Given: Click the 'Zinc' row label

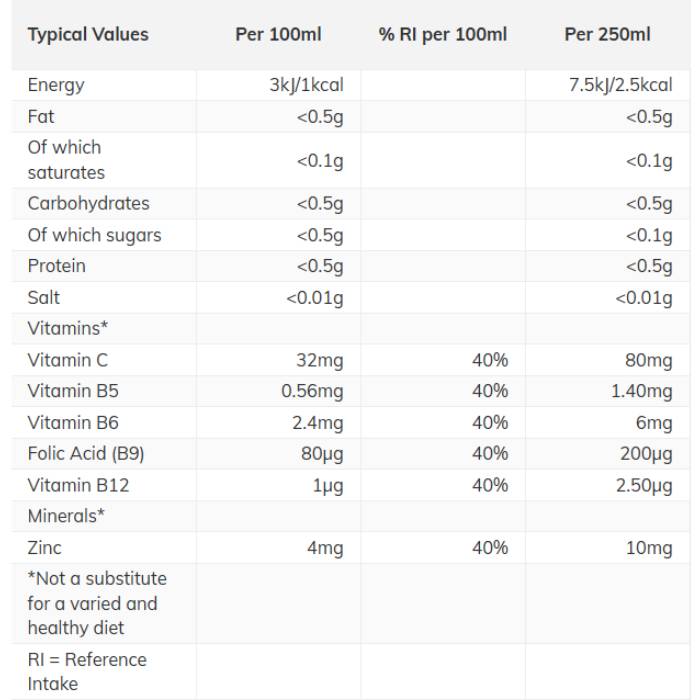Looking at the screenshot, I should click(44, 547).
